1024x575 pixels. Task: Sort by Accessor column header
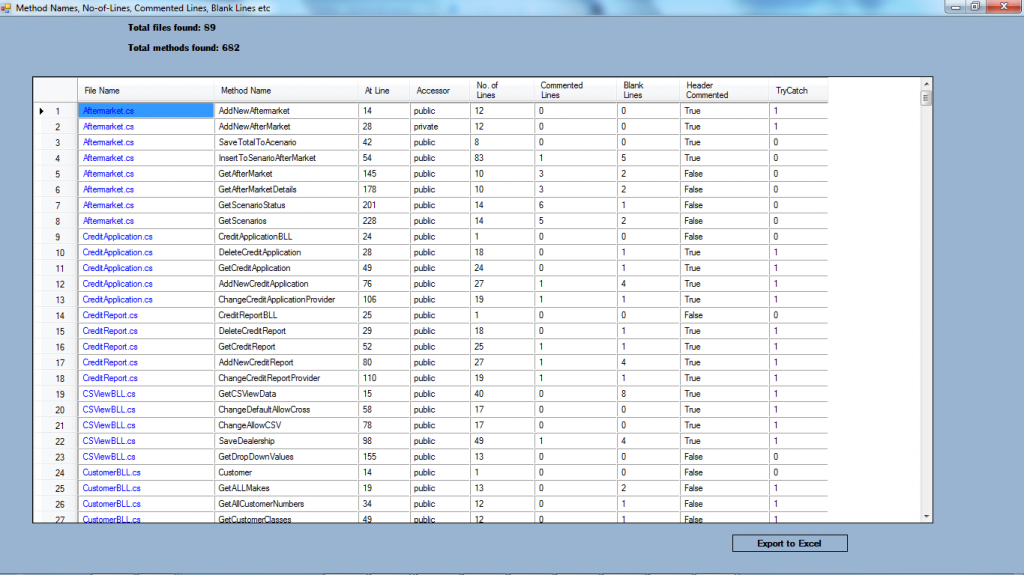(440, 90)
